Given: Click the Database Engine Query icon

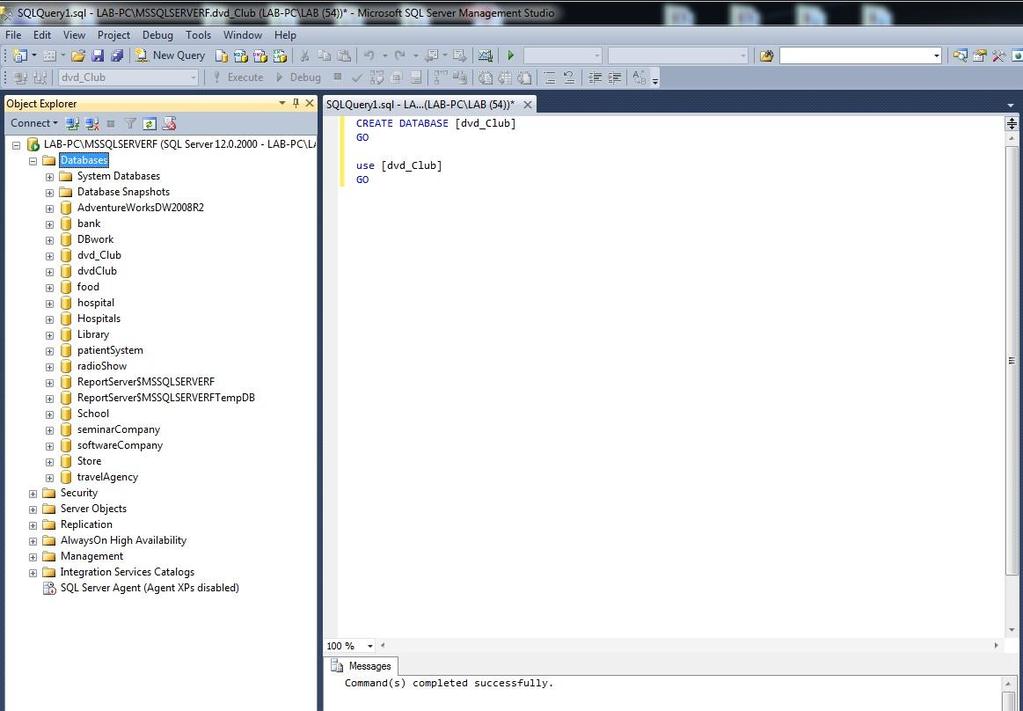Looking at the screenshot, I should 222,56.
